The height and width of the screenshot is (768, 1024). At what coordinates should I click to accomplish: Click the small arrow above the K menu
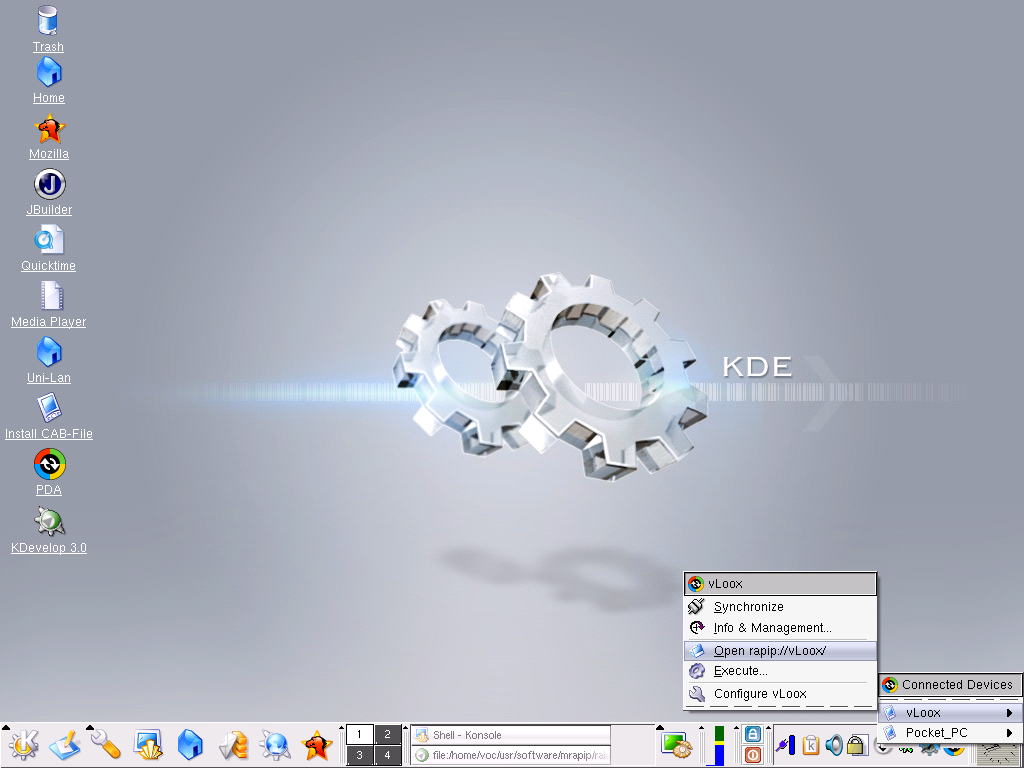(5, 727)
